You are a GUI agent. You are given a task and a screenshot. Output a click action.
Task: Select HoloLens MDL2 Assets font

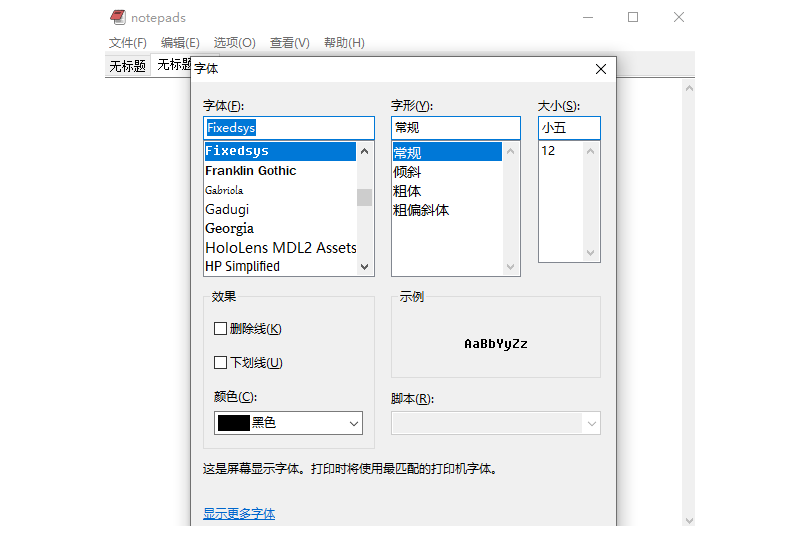pyautogui.click(x=280, y=248)
